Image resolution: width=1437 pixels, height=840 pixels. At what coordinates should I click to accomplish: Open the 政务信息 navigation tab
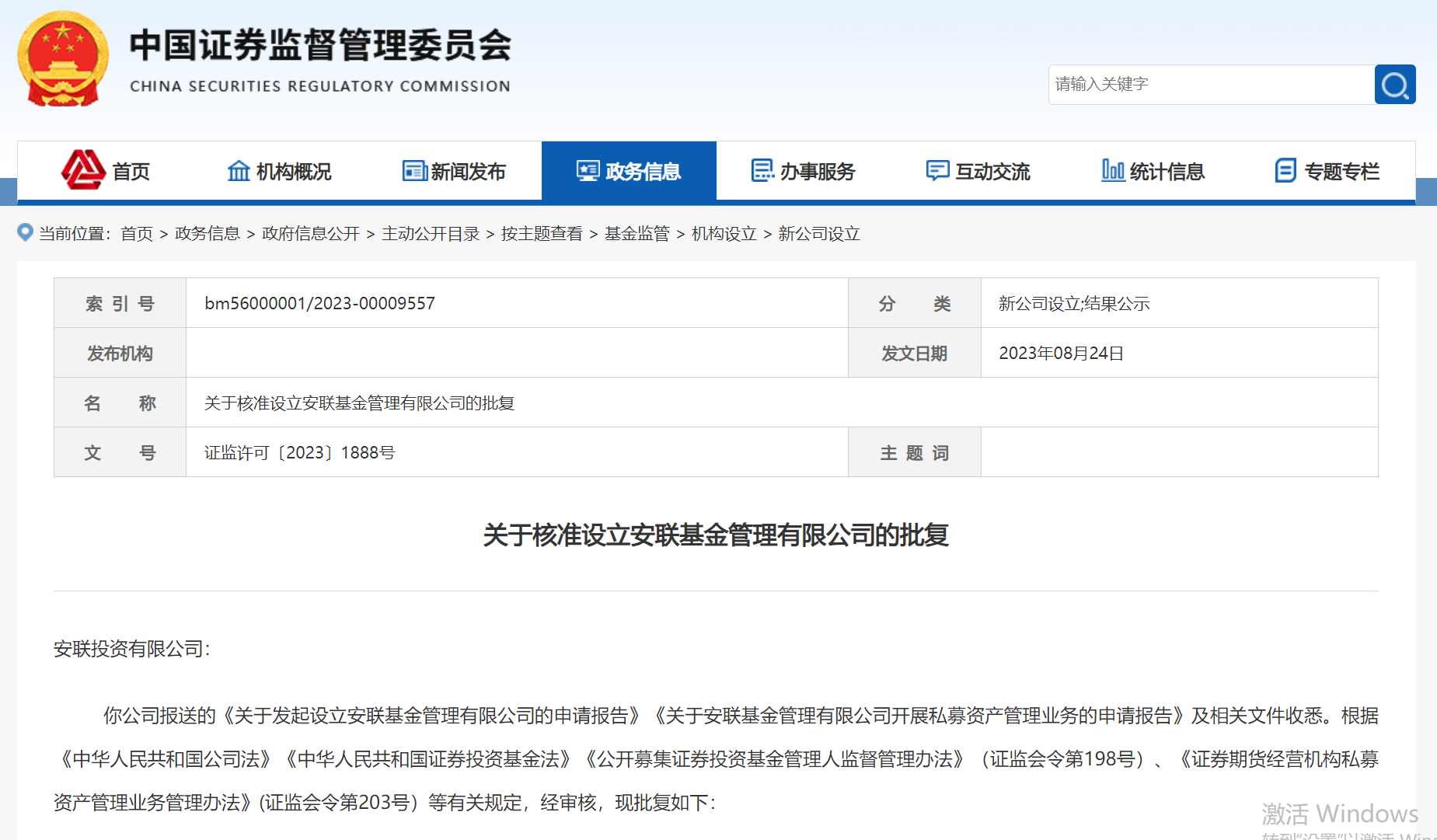tap(629, 171)
